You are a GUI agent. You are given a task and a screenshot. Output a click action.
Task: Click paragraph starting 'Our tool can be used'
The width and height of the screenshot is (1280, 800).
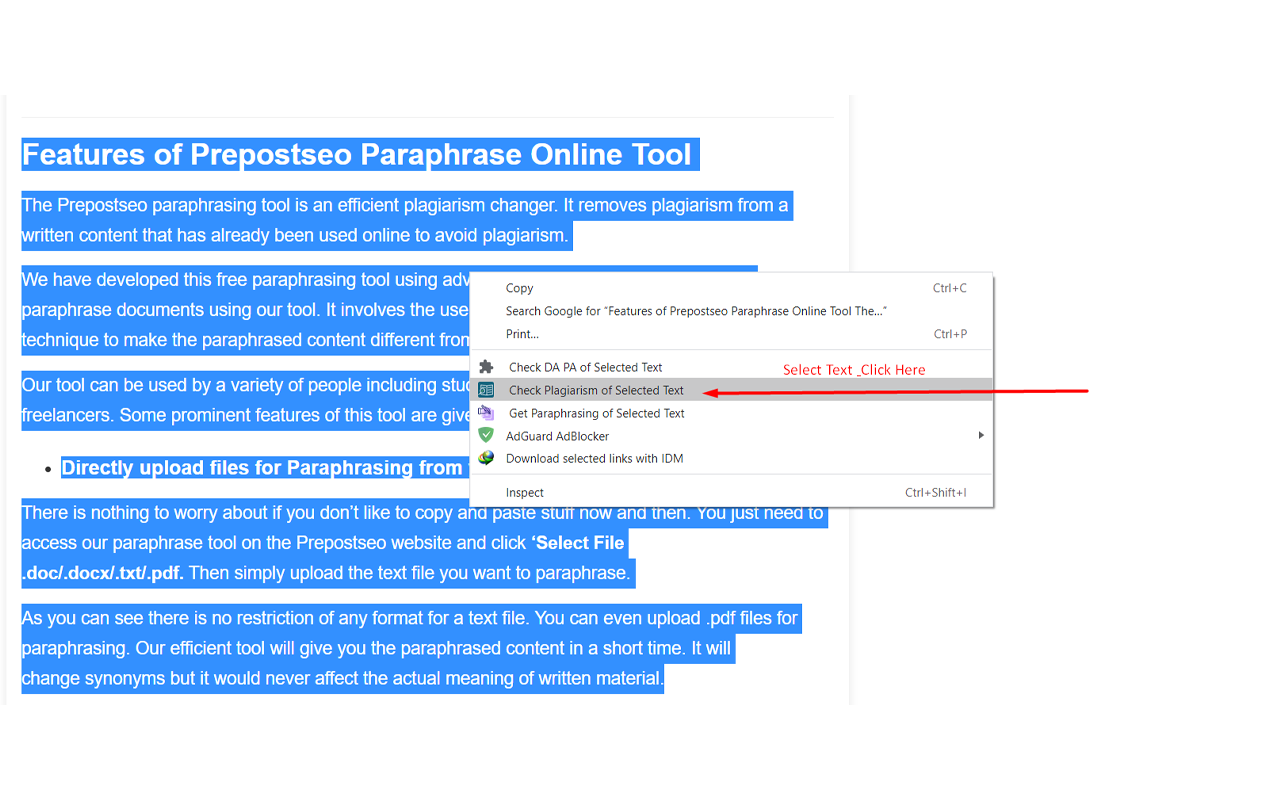[x=245, y=400]
